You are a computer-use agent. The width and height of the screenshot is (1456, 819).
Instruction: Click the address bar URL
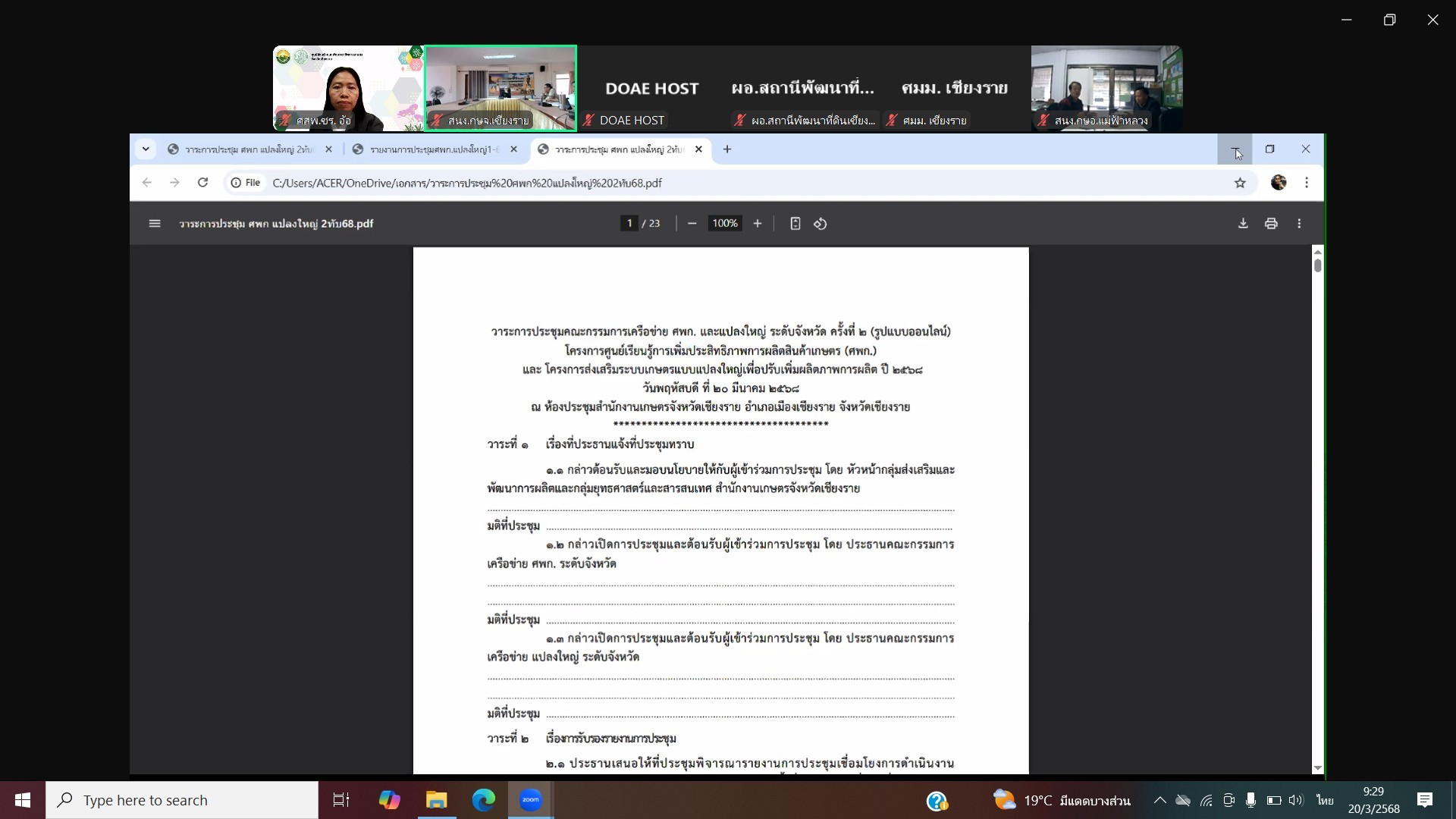click(x=466, y=183)
